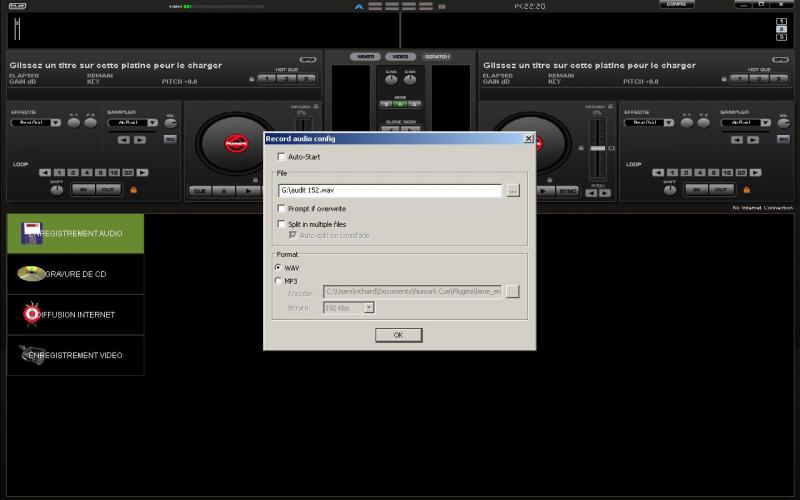The height and width of the screenshot is (500, 800).
Task: Toggle the left deck hot cue lock icon
Action: (252, 79)
